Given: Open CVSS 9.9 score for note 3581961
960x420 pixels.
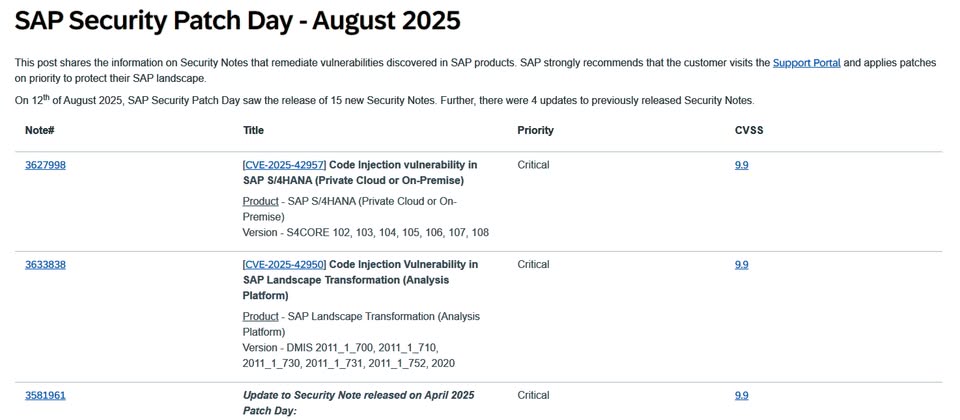Looking at the screenshot, I should tap(741, 395).
